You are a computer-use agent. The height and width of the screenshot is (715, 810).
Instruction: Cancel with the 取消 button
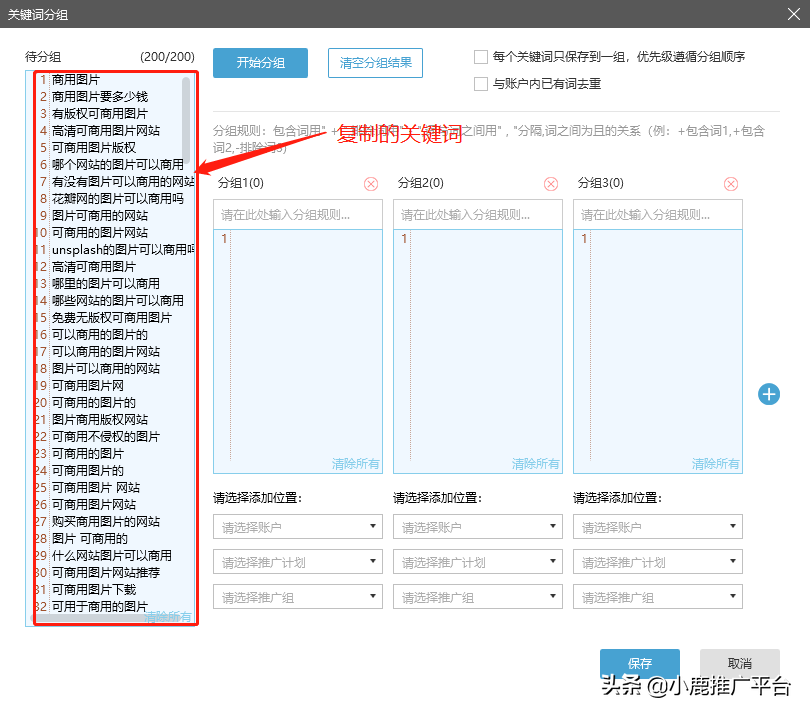tap(739, 663)
